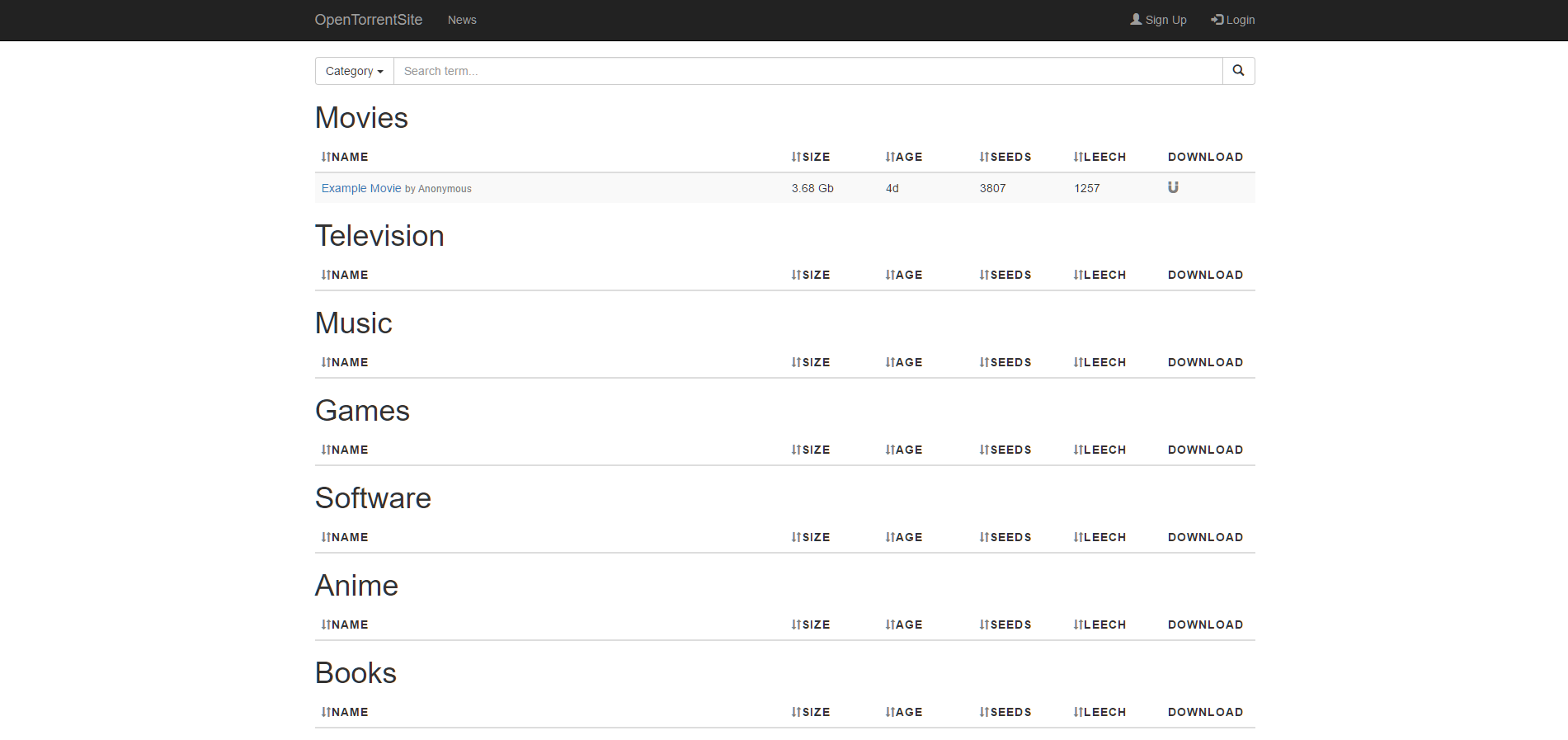
Task: Sort Software table by Seeds
Action: 1005,537
